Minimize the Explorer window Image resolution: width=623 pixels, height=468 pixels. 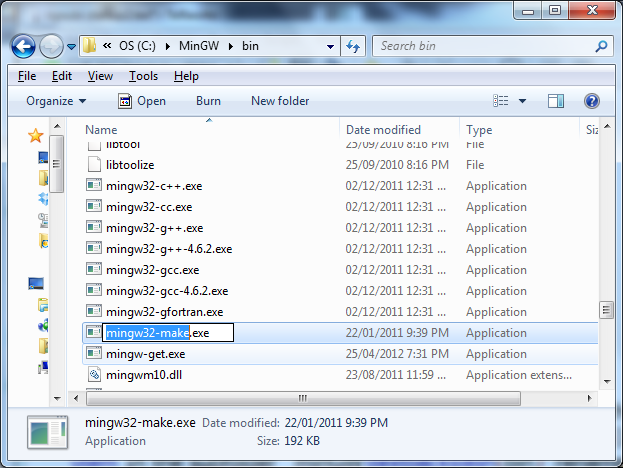pos(528,10)
